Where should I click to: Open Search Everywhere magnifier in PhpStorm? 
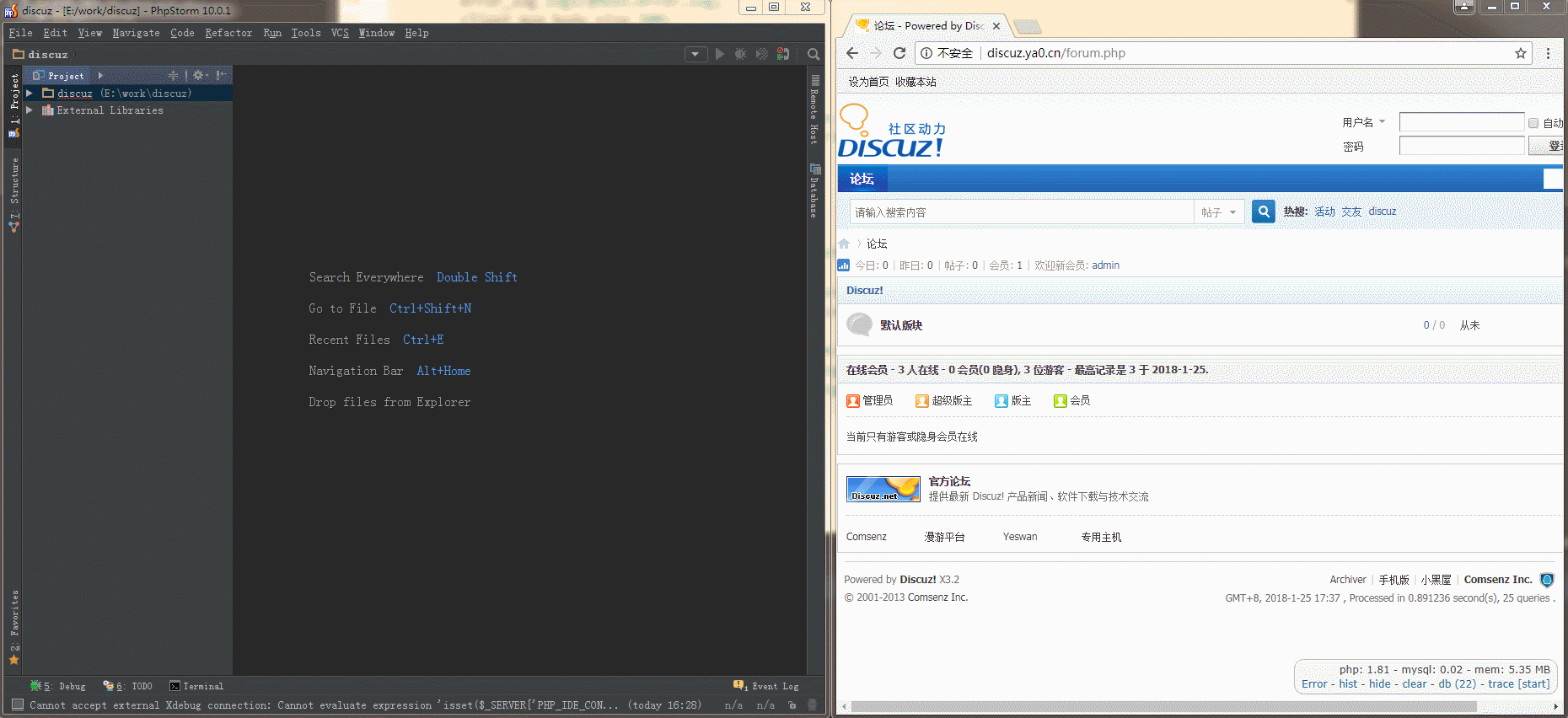pyautogui.click(x=814, y=54)
